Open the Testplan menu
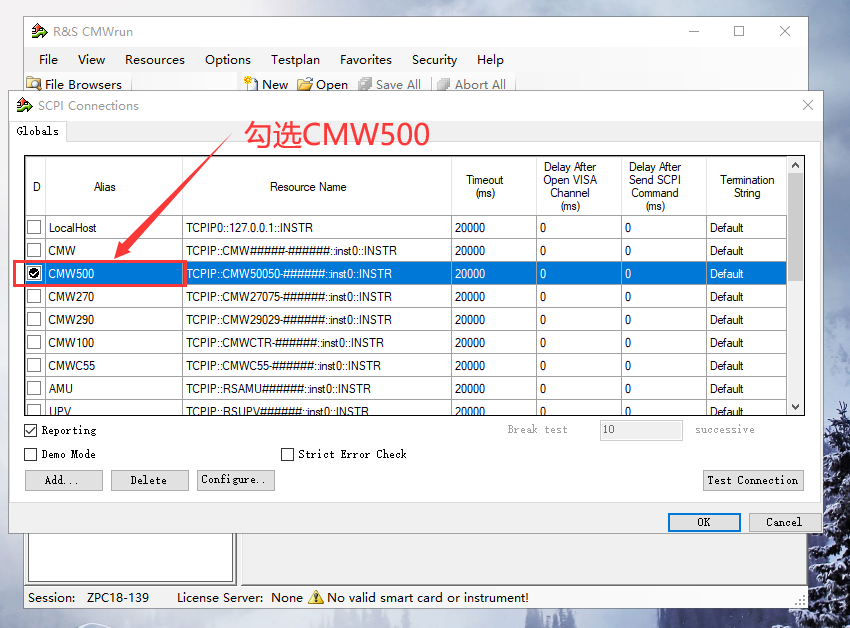Viewport: 850px width, 628px height. click(295, 60)
